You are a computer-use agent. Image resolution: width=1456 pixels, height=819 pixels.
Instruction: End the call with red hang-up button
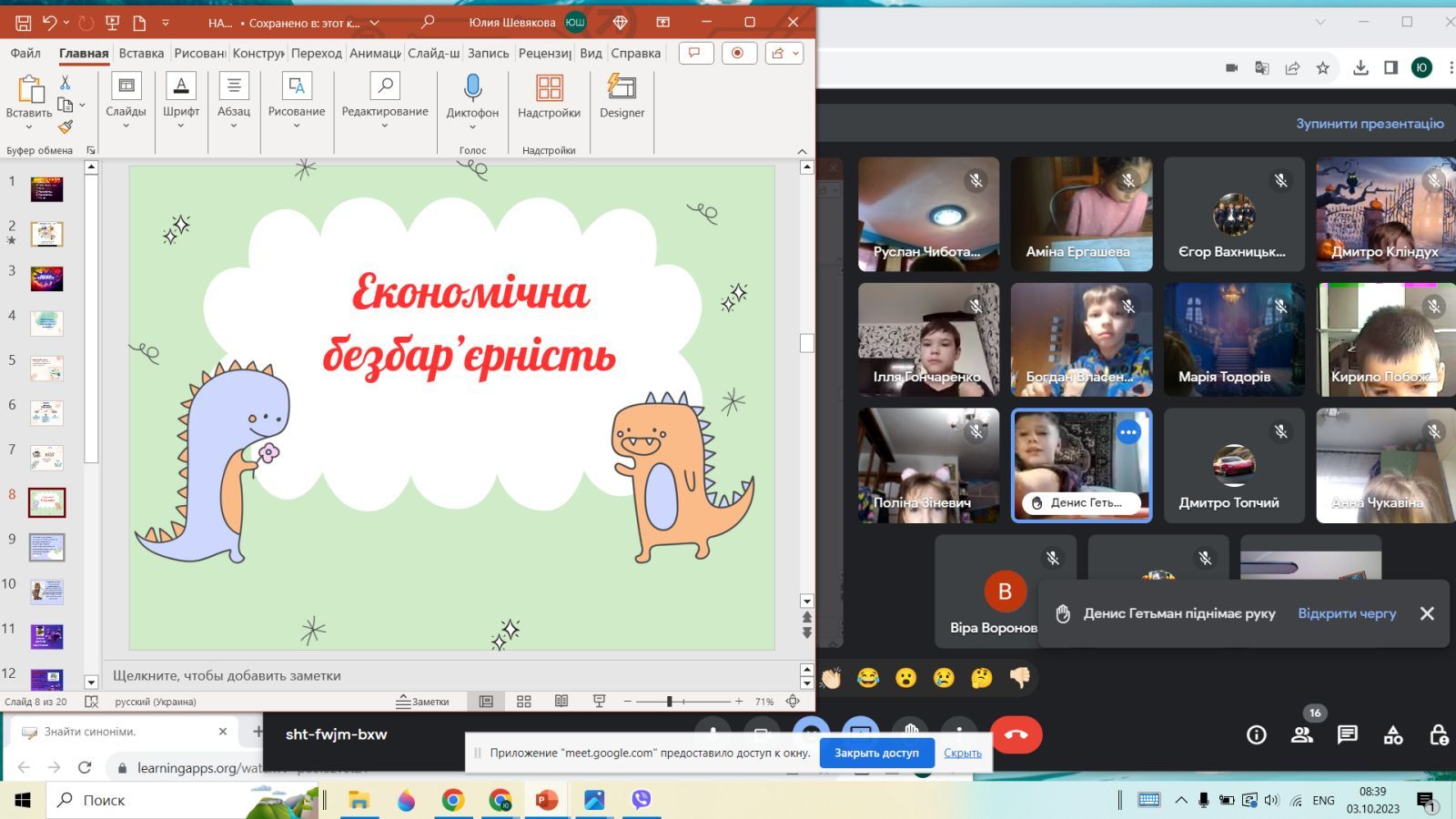click(1016, 734)
